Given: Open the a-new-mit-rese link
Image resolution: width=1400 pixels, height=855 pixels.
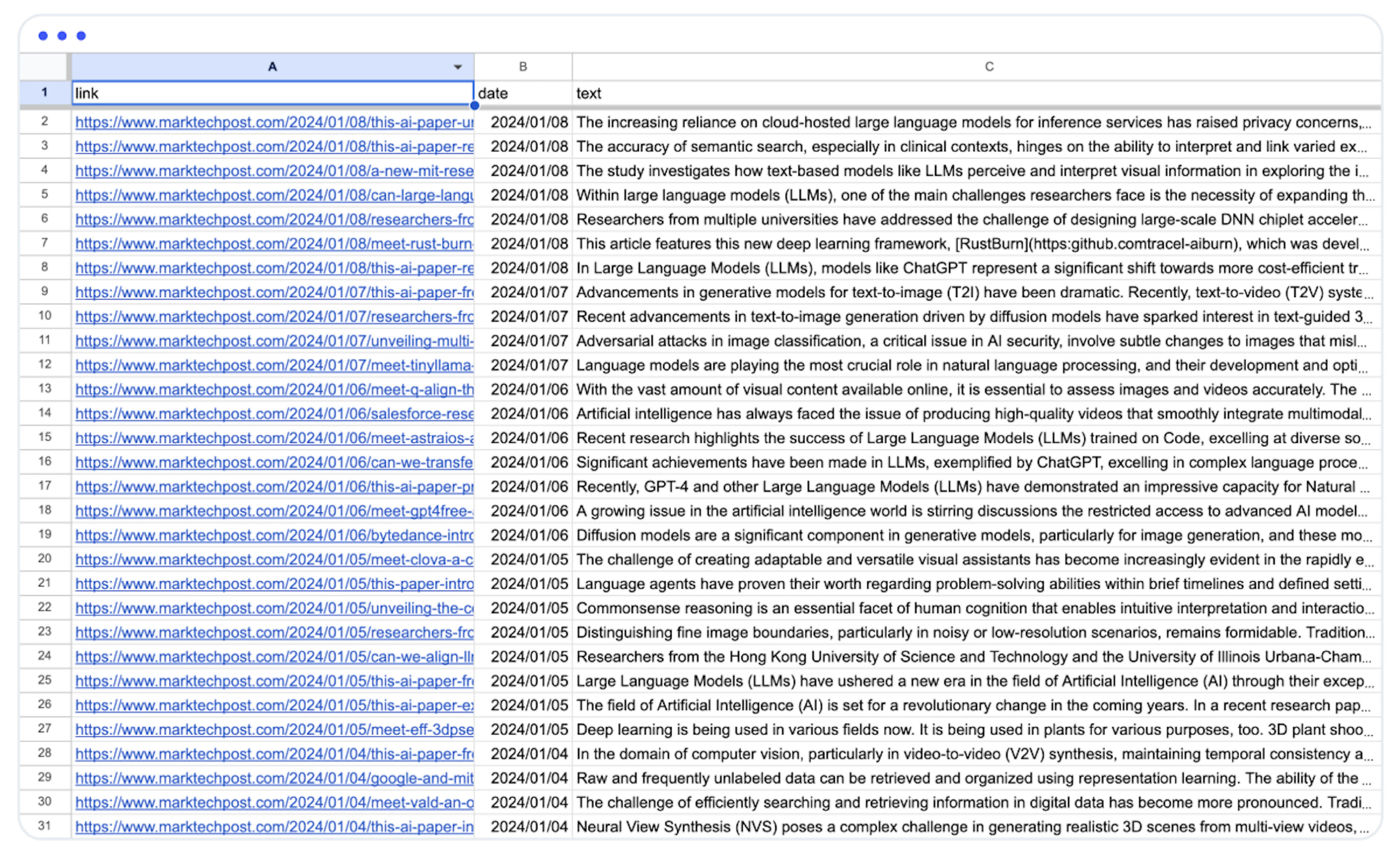Looking at the screenshot, I should (x=274, y=171).
